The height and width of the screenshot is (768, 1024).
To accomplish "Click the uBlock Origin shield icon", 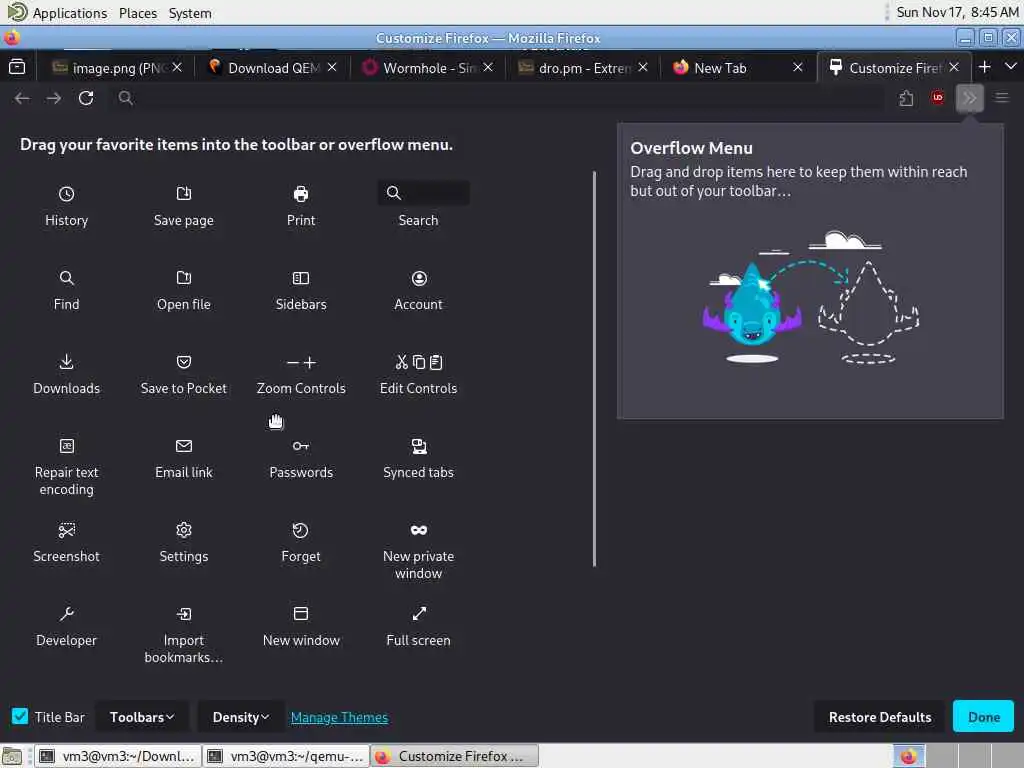I will [938, 98].
